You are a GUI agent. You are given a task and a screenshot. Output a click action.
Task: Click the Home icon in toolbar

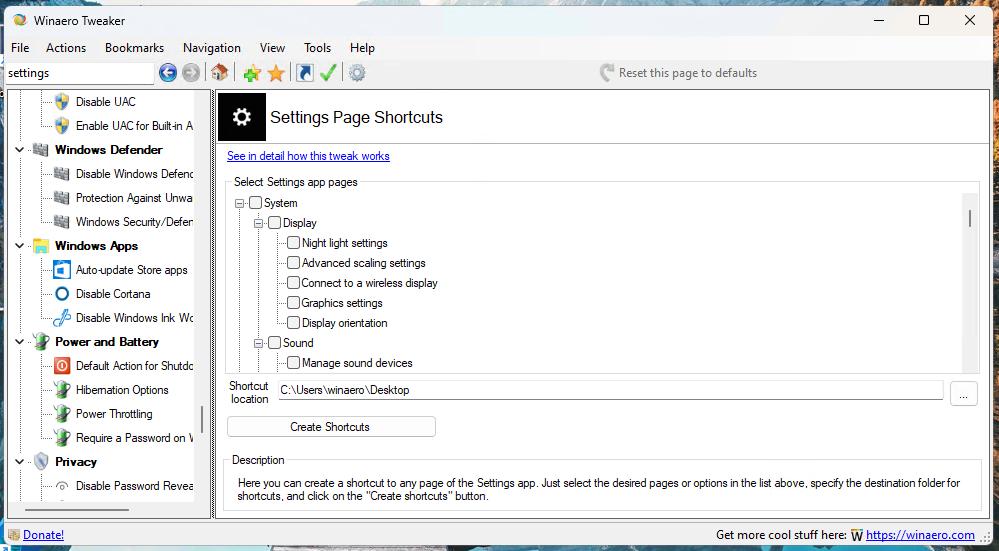point(220,73)
